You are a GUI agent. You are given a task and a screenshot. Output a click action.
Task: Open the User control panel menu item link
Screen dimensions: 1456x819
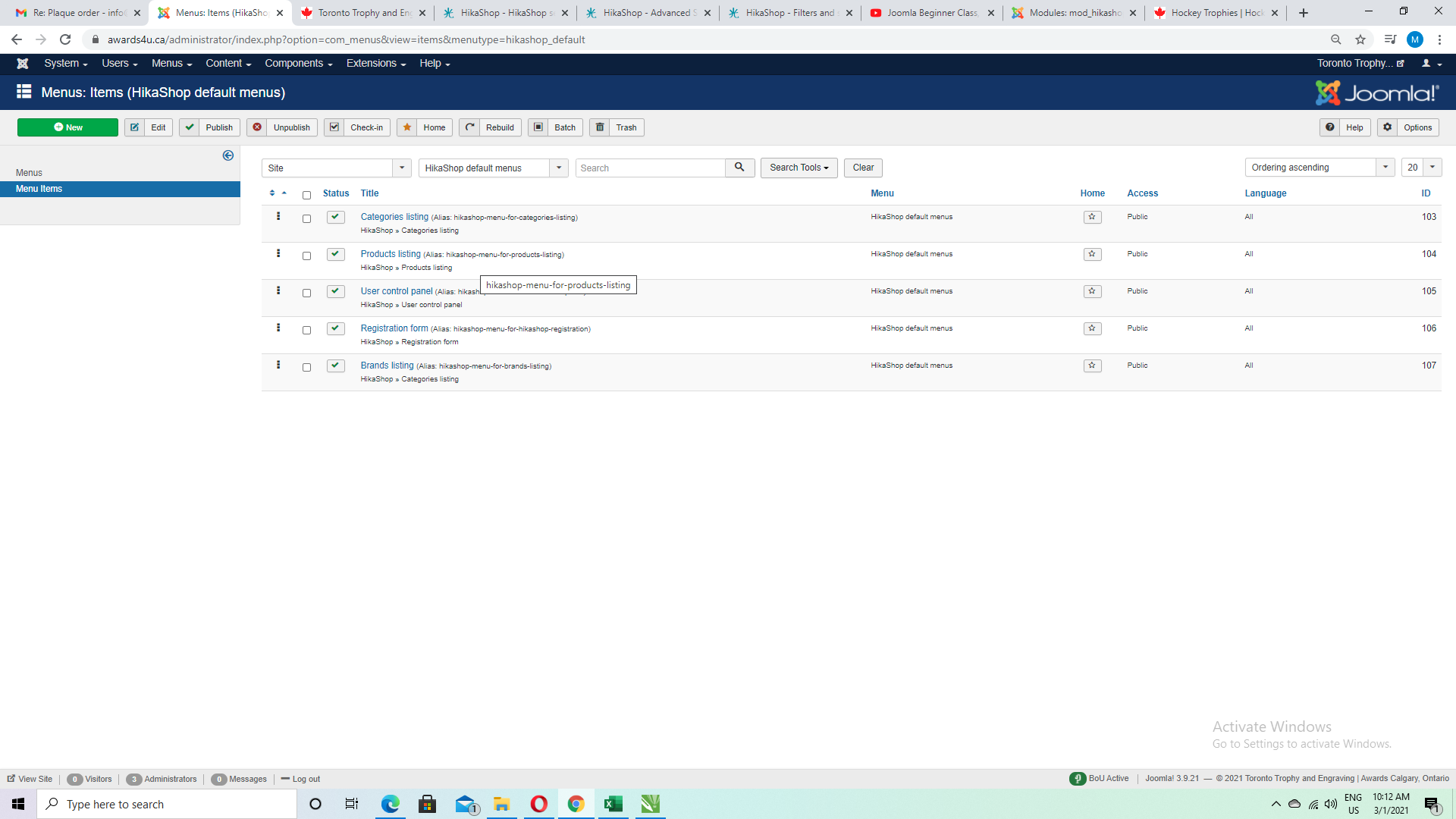[396, 291]
